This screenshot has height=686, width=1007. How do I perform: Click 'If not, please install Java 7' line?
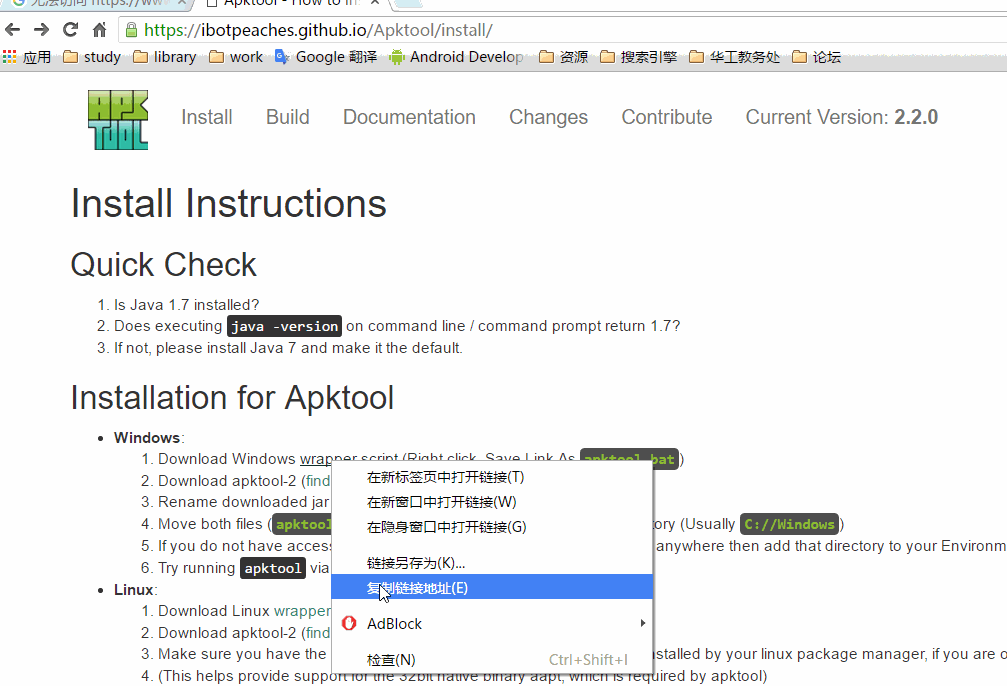(288, 348)
